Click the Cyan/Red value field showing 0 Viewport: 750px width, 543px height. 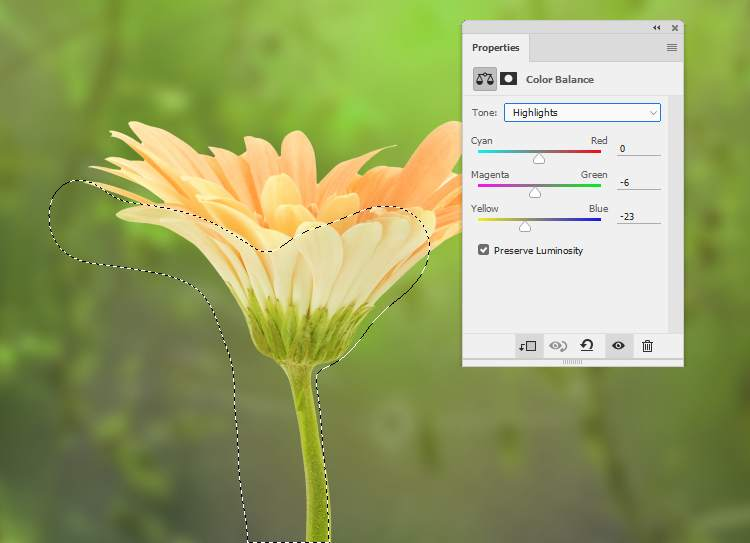point(639,149)
